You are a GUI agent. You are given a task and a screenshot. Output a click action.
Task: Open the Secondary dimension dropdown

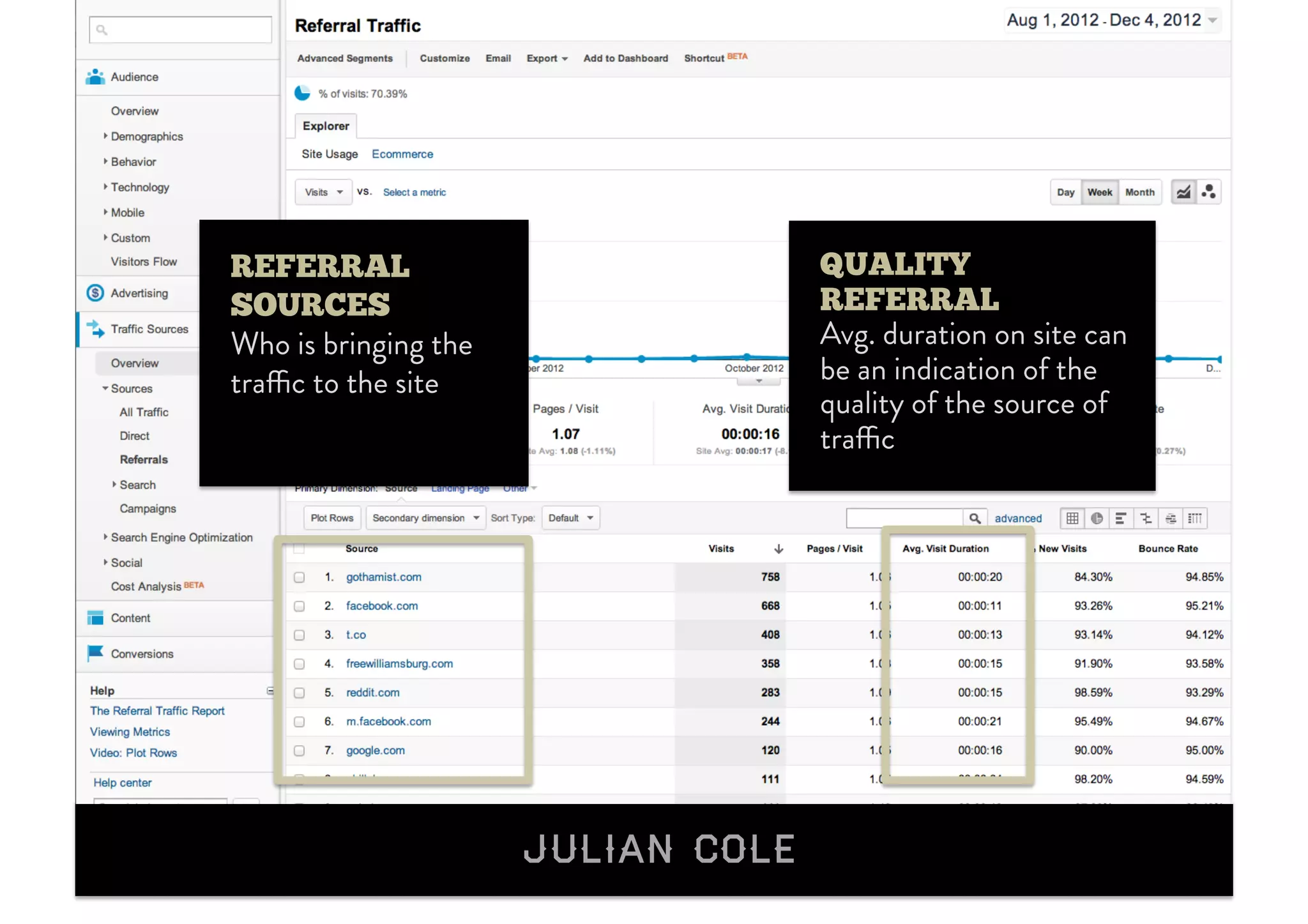click(425, 518)
